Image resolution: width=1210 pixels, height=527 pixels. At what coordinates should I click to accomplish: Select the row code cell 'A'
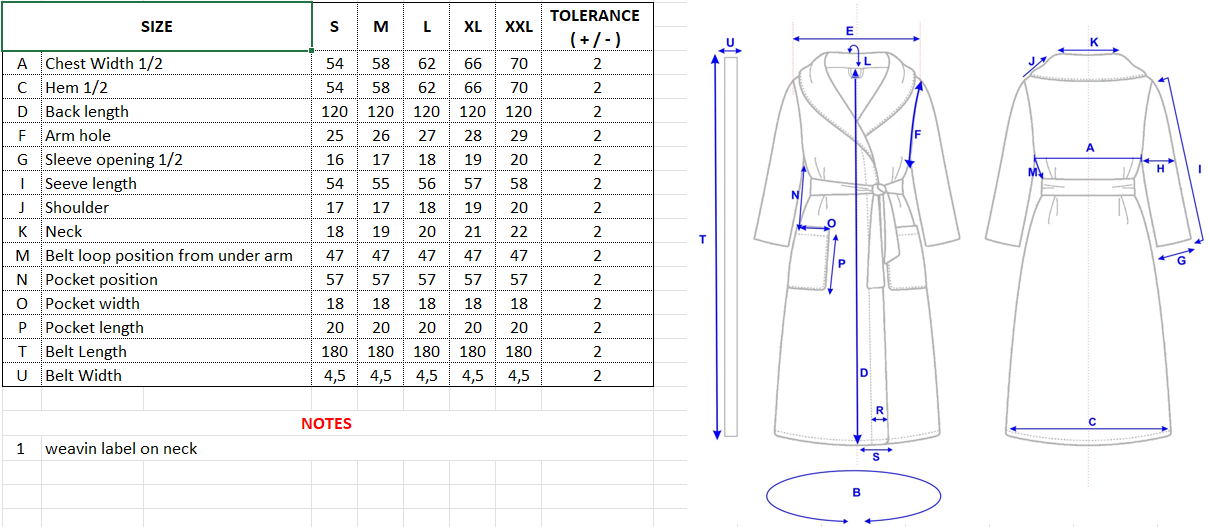coord(22,63)
